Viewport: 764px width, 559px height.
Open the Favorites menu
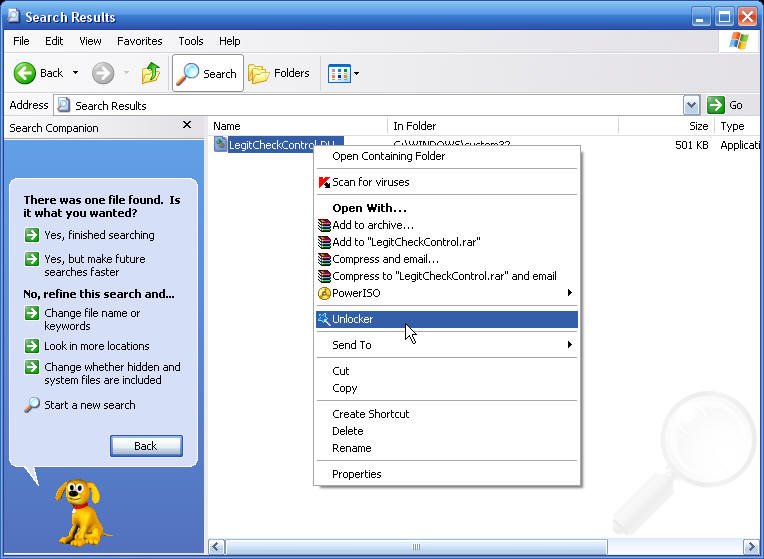tap(139, 41)
